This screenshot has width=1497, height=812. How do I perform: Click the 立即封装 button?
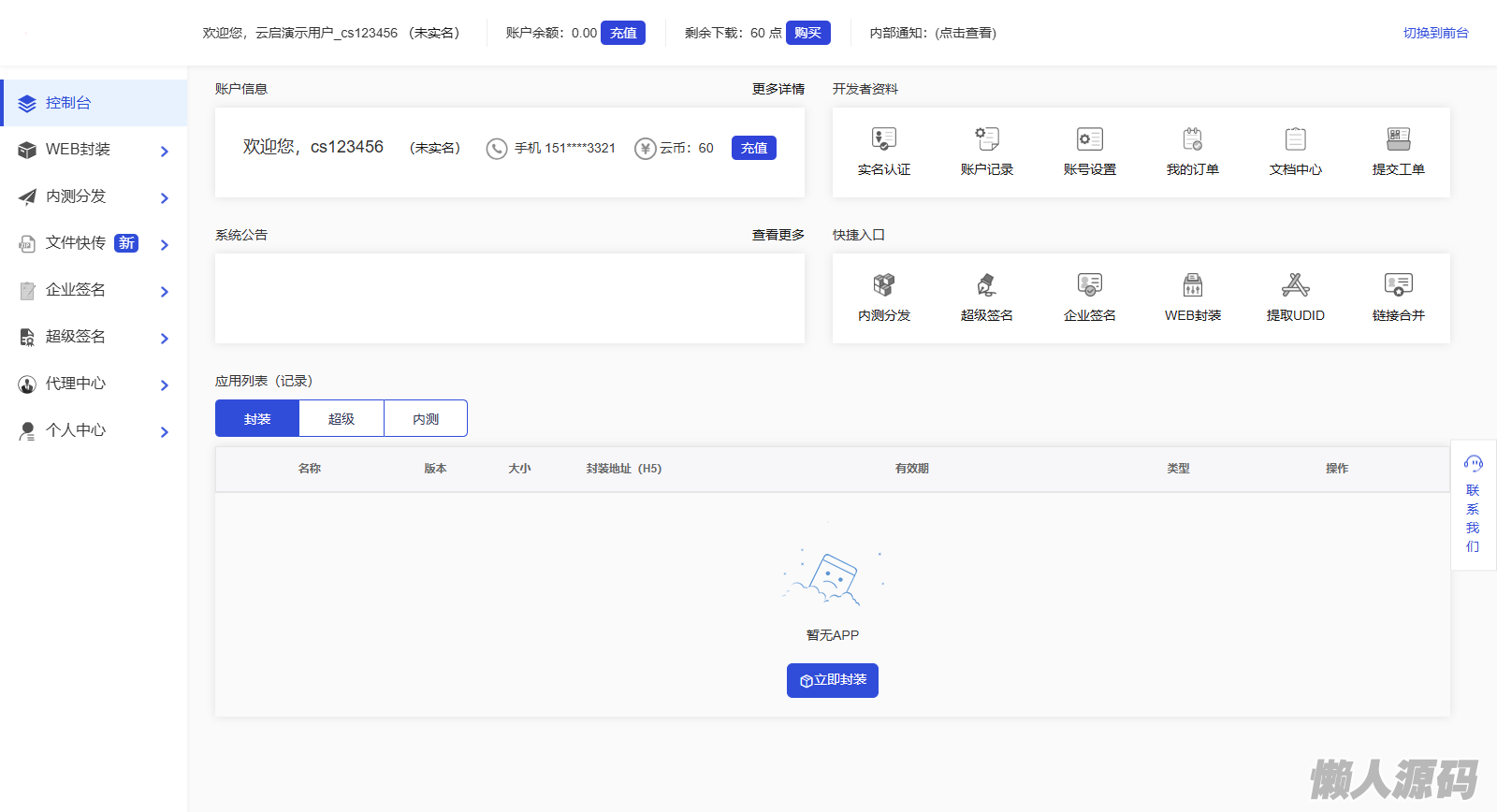(x=832, y=680)
